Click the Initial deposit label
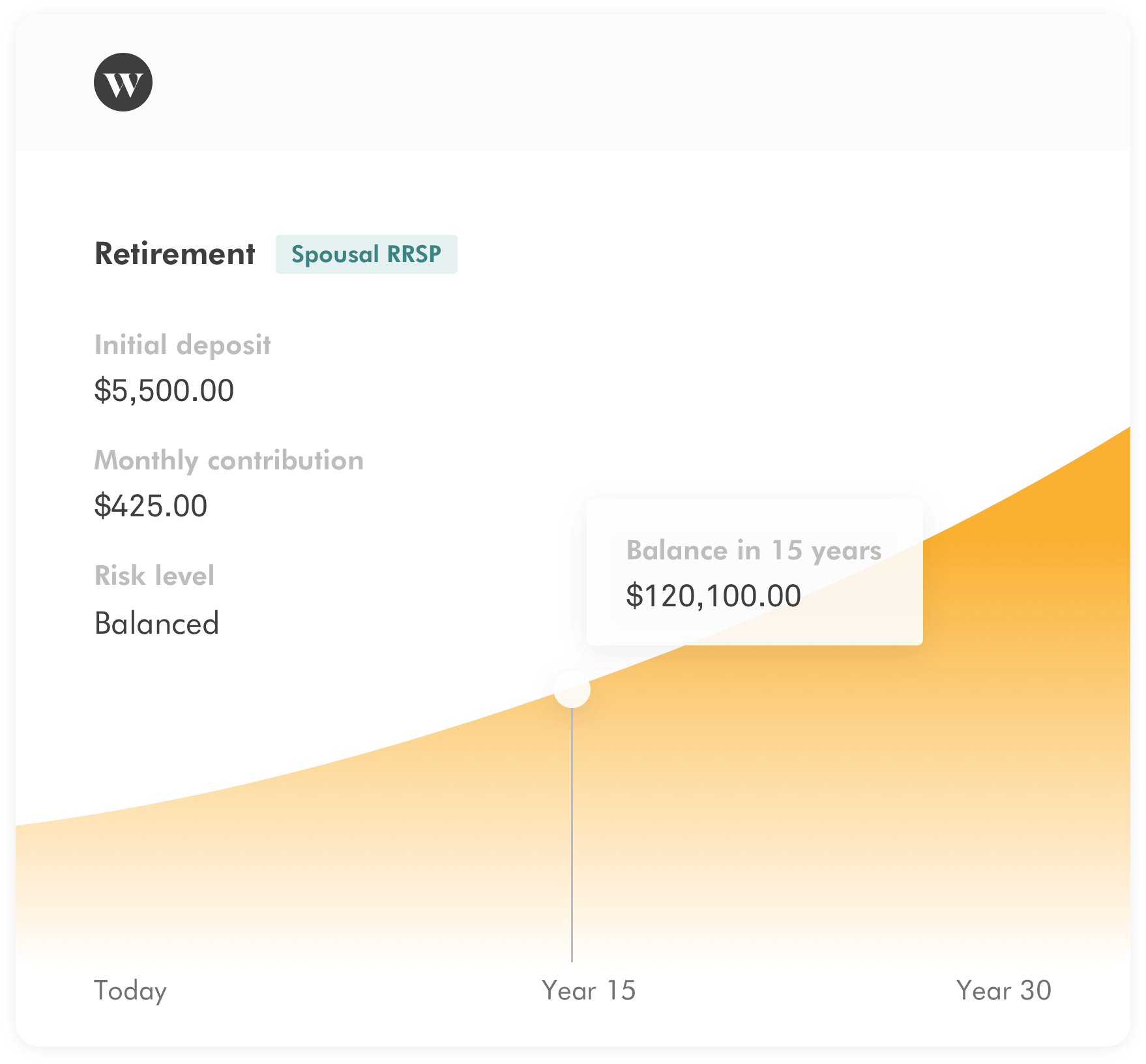Screen dimensions: 1146x1064 (183, 345)
